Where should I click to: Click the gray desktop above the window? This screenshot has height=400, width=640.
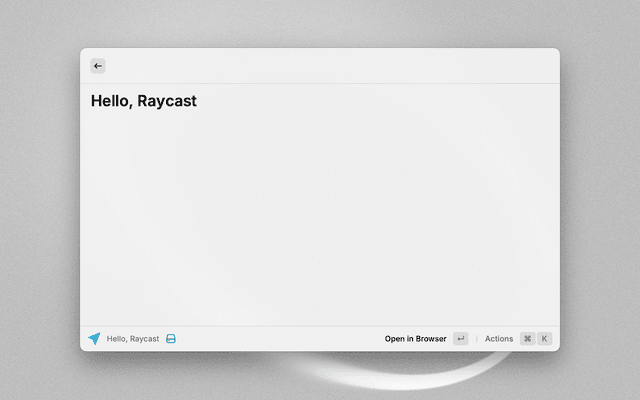click(x=320, y=22)
